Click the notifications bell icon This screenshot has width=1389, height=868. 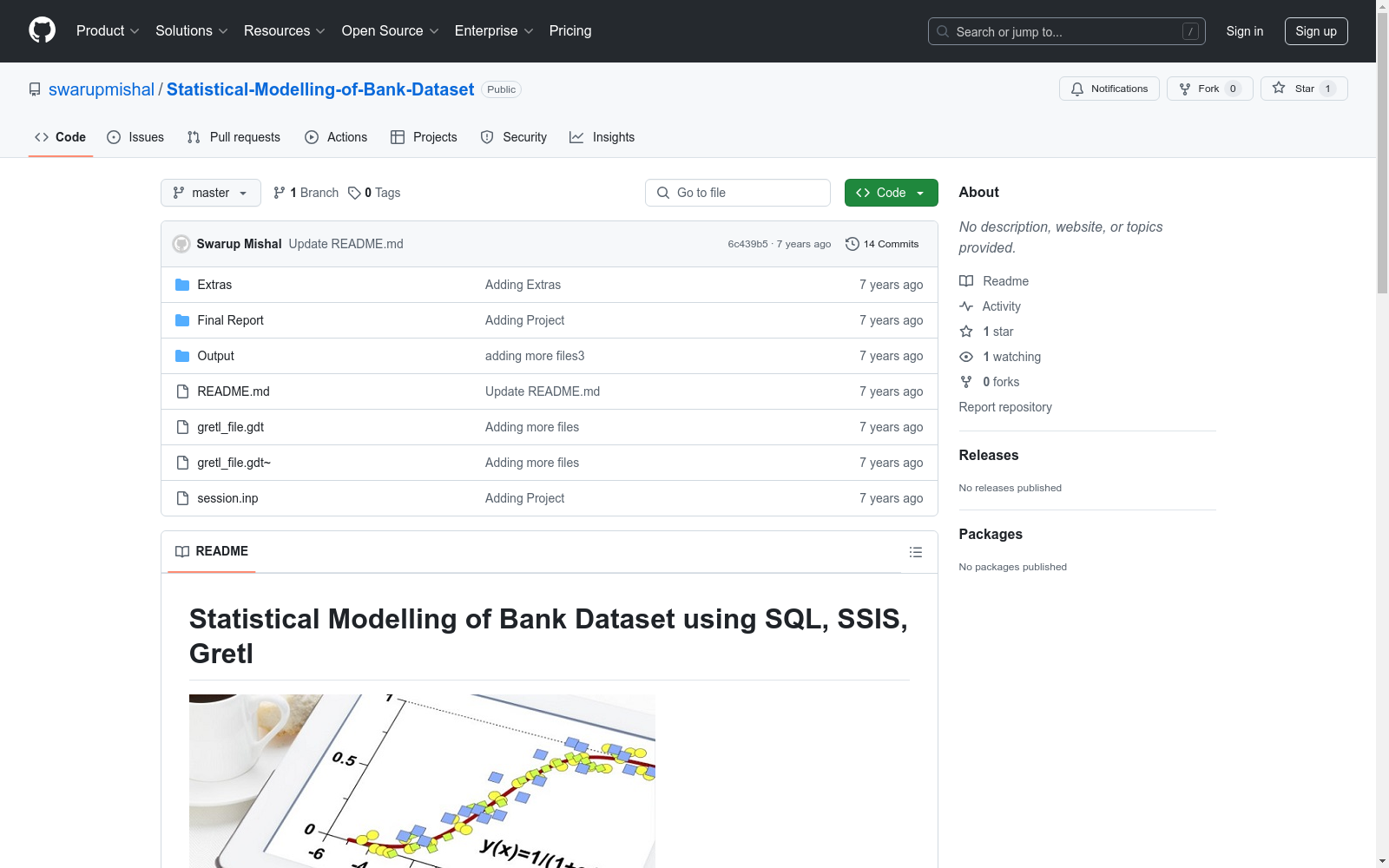(1077, 89)
